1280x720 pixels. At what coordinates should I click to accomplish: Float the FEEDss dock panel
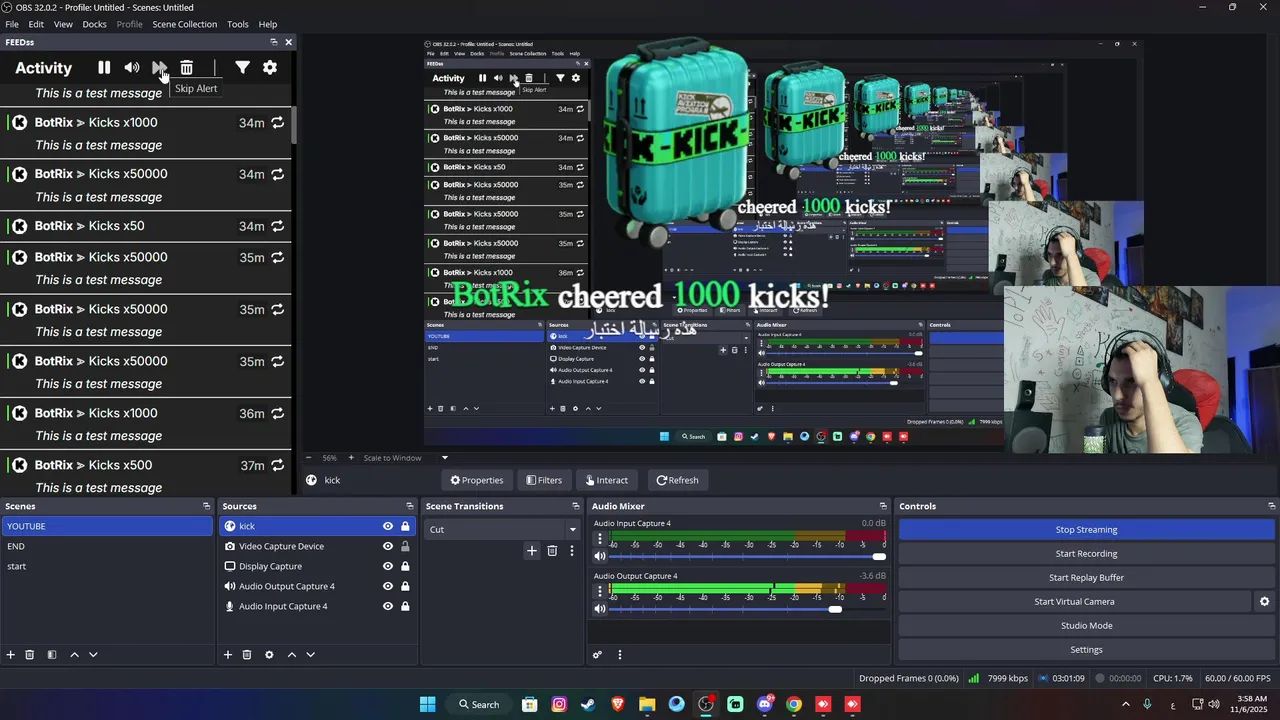pyautogui.click(x=274, y=42)
